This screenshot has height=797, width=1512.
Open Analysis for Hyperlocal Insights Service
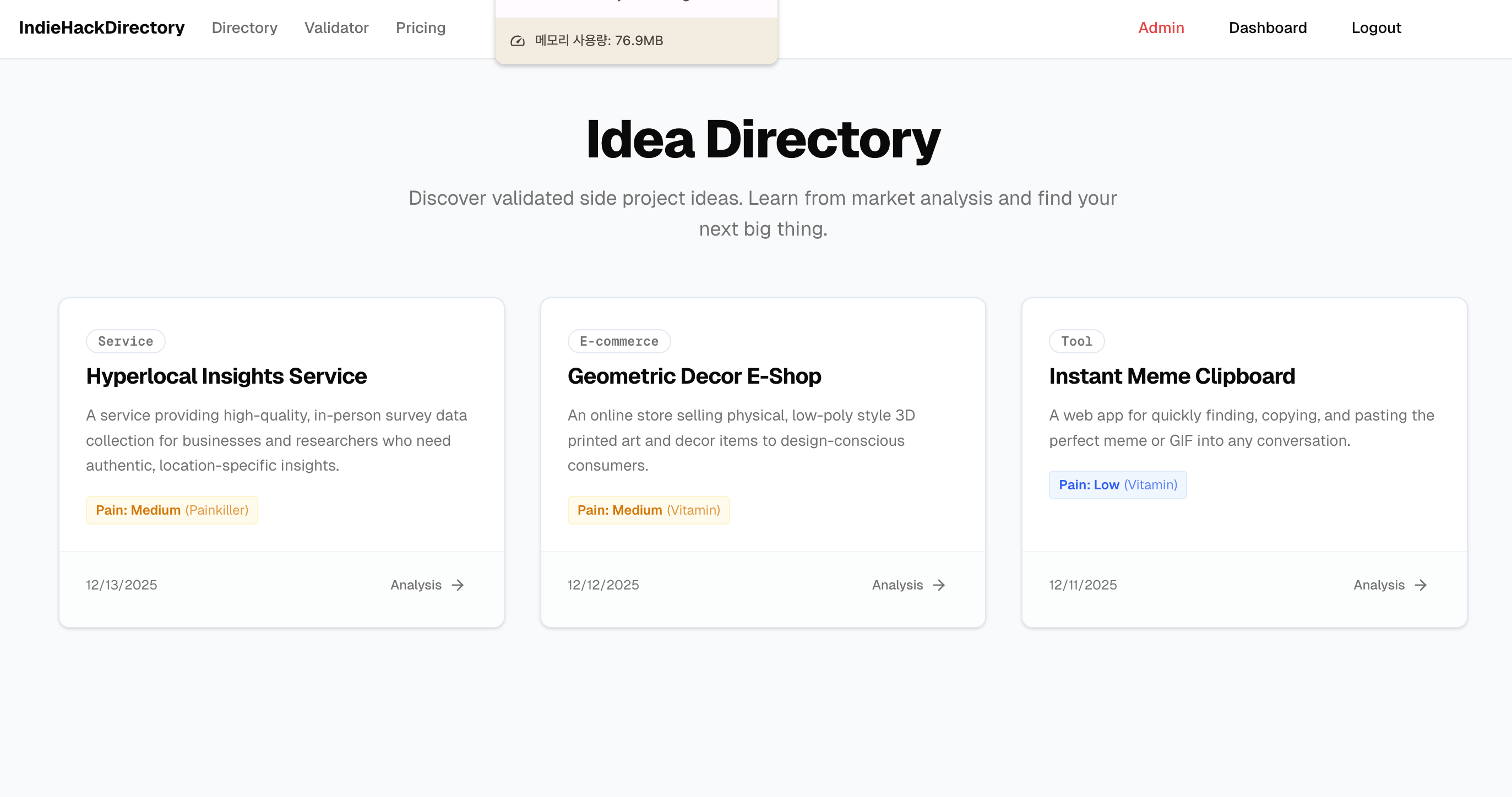416,585
